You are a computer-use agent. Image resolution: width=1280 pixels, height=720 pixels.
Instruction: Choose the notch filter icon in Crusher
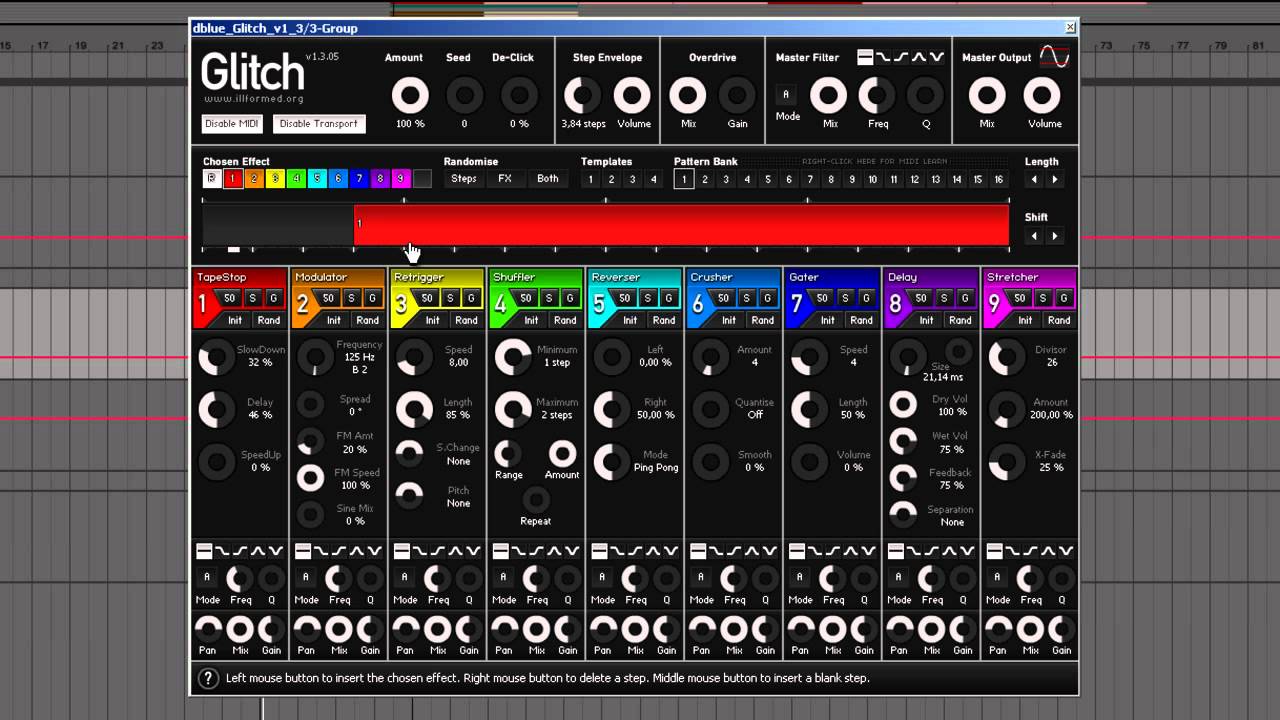769,551
